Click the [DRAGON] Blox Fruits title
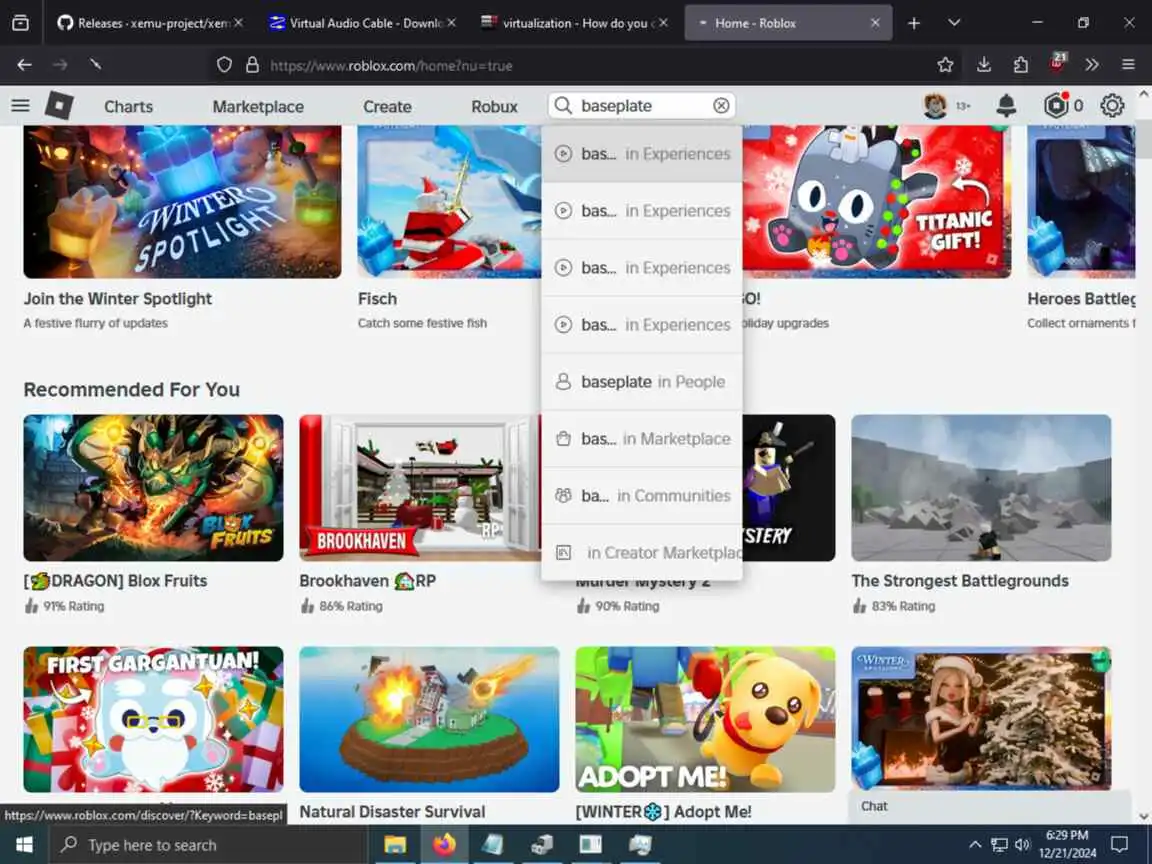The width and height of the screenshot is (1152, 864). [x=115, y=580]
